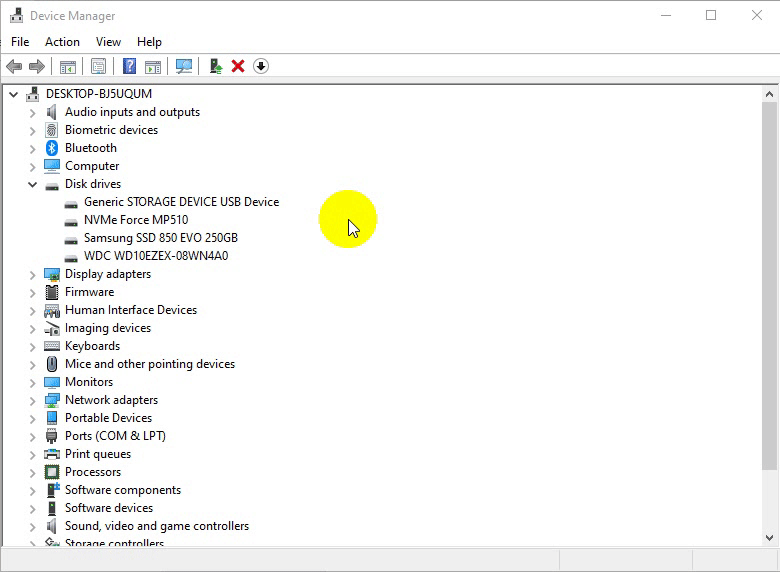Click the Monitors label

click(89, 381)
